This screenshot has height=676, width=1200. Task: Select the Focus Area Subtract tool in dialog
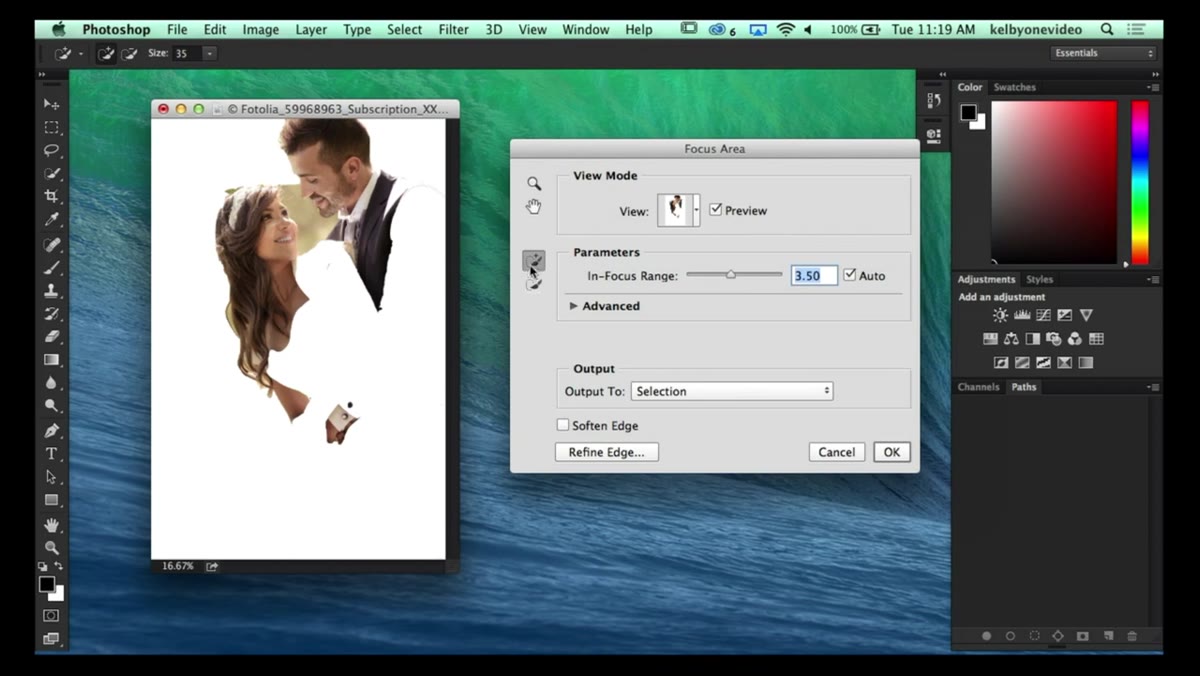[534, 284]
